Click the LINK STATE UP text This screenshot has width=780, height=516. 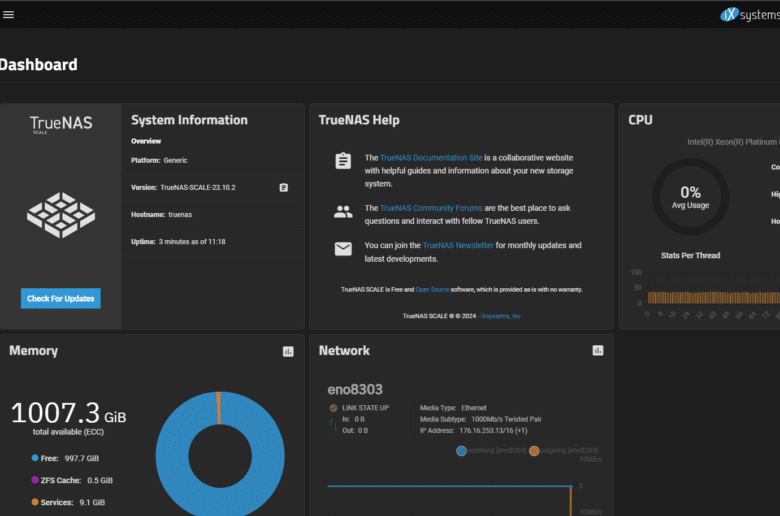pos(366,408)
